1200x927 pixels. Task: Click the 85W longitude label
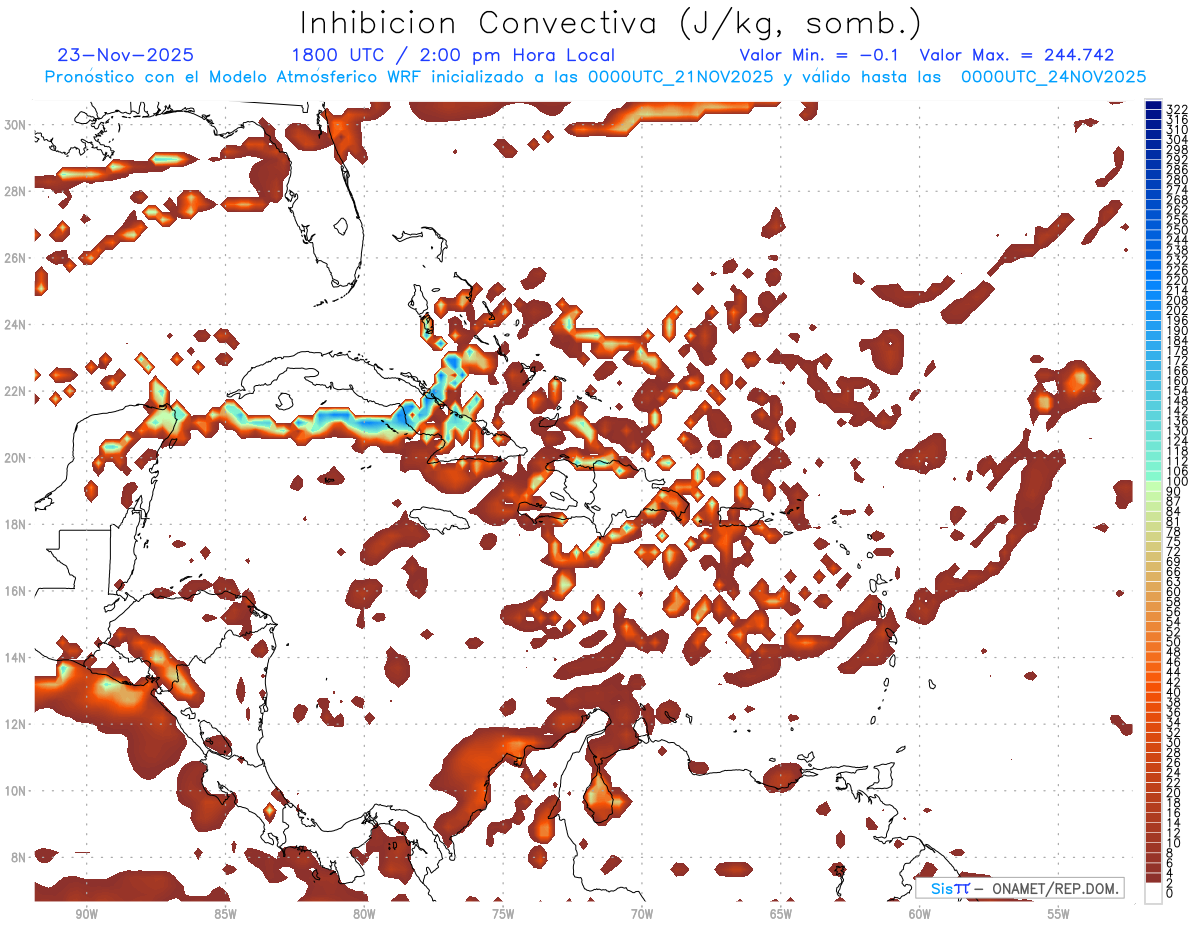(225, 914)
